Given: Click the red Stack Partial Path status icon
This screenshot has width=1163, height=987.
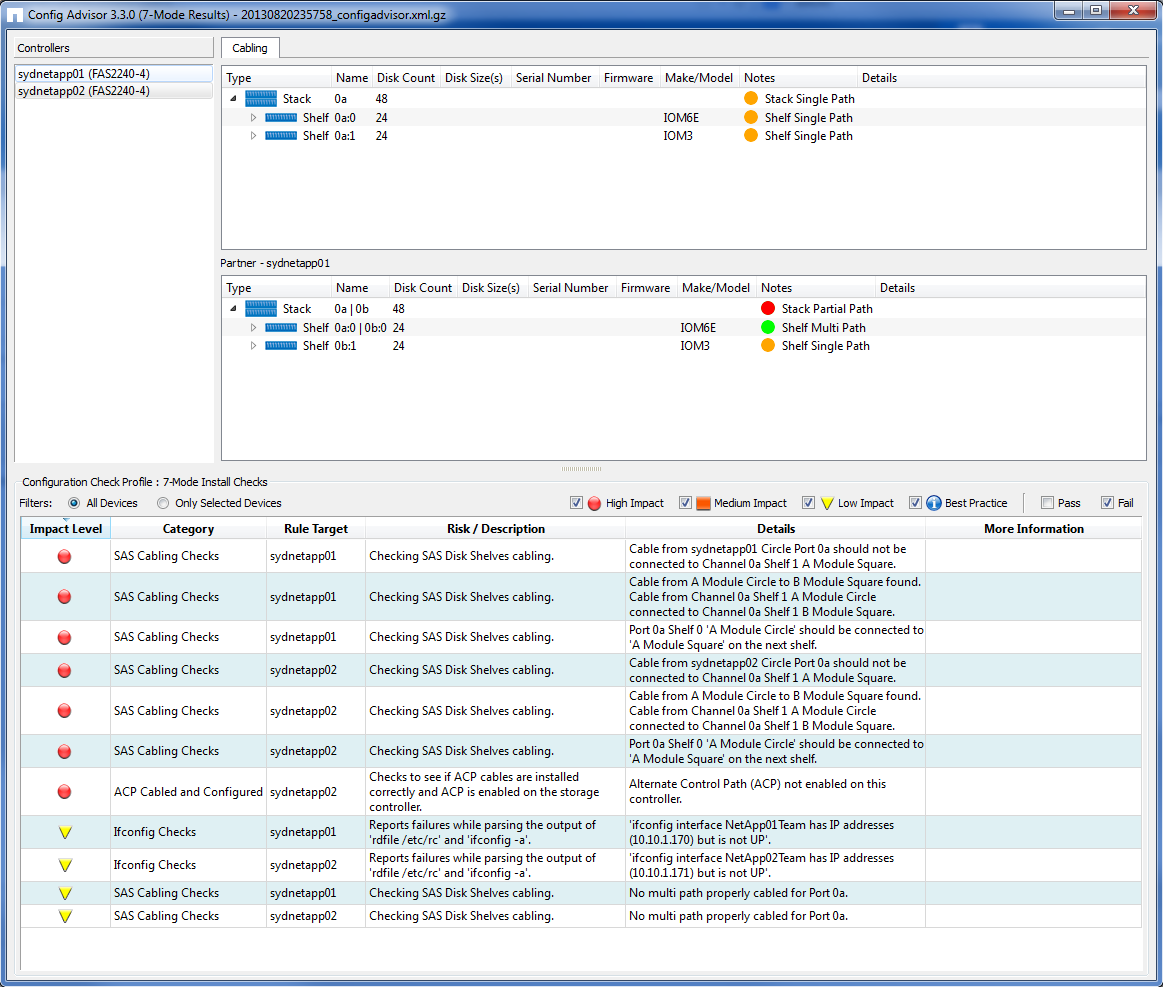Looking at the screenshot, I should coord(768,309).
